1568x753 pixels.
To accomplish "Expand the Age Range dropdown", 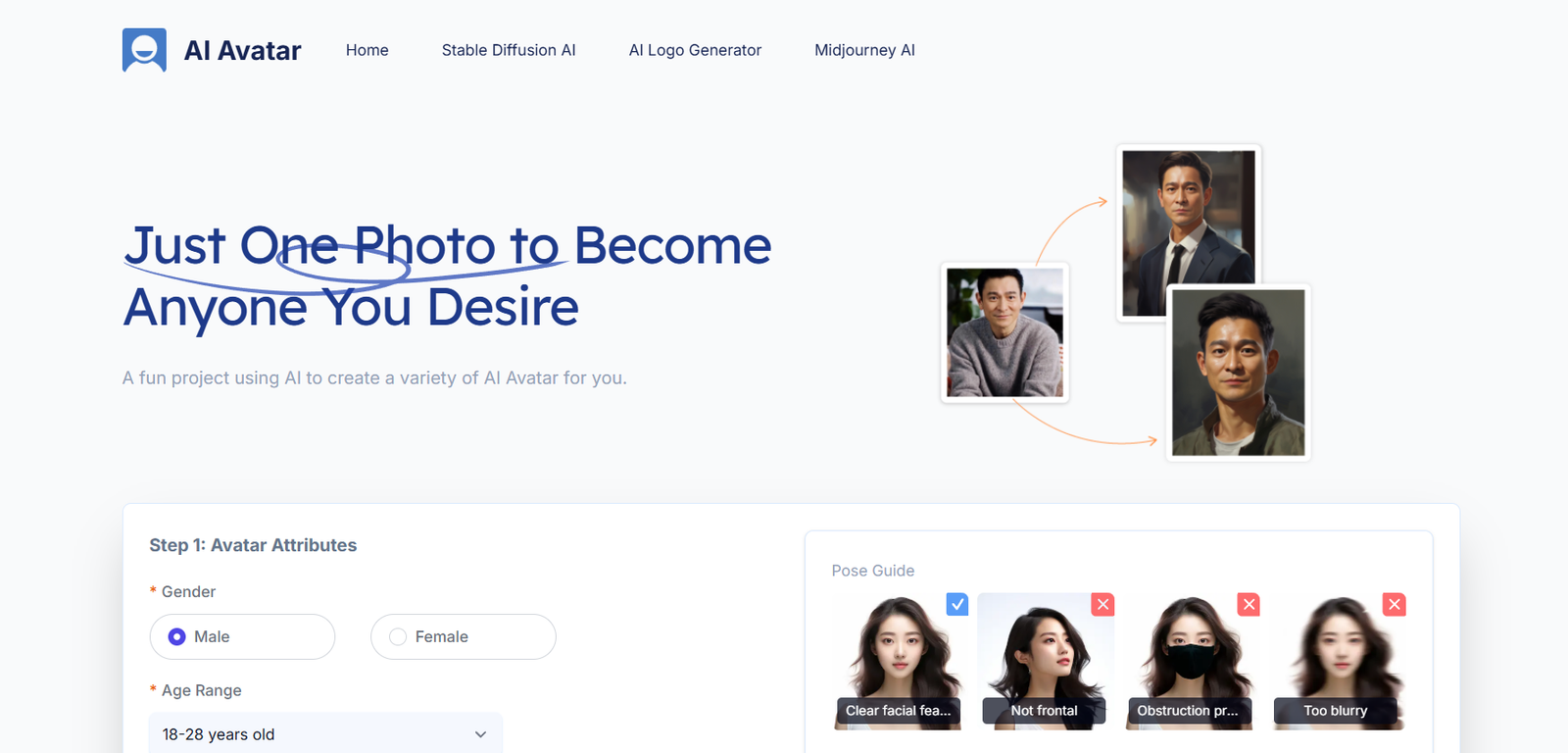I will (325, 734).
